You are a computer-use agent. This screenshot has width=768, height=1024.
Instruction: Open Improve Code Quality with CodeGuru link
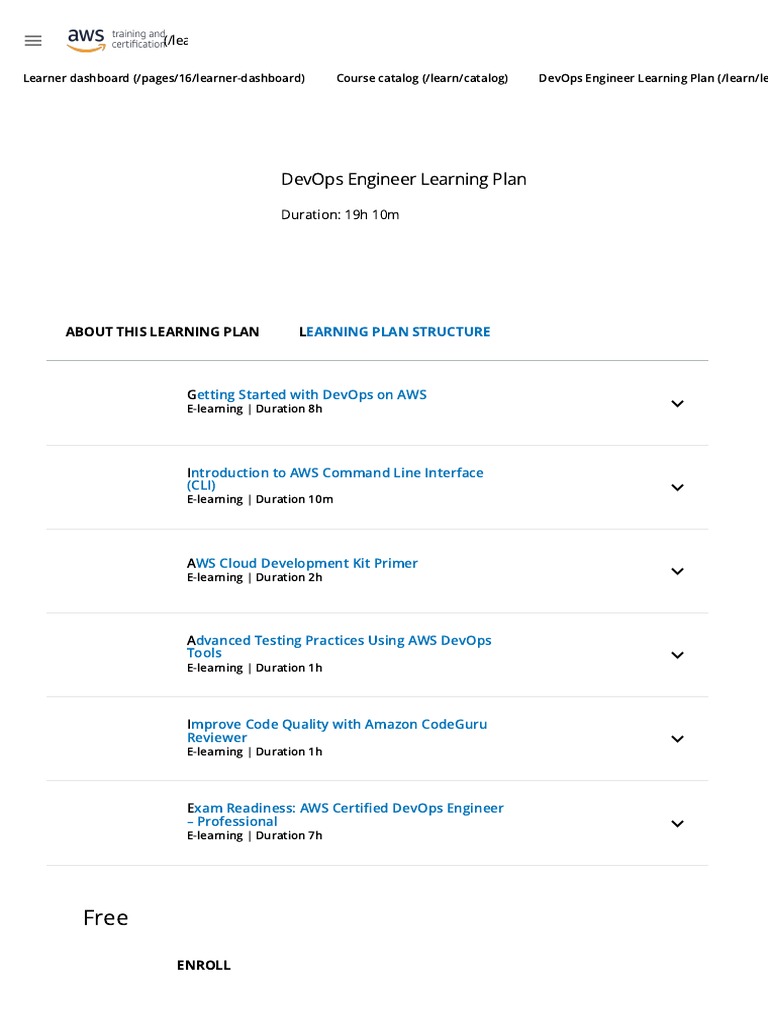click(x=337, y=725)
